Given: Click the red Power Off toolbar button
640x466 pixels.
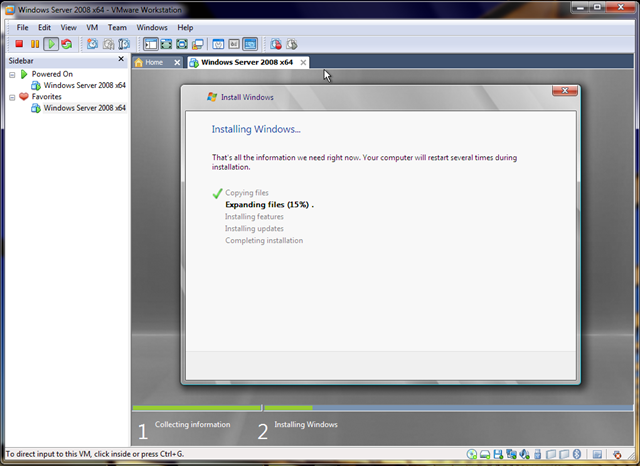Looking at the screenshot, I should pos(19,44).
